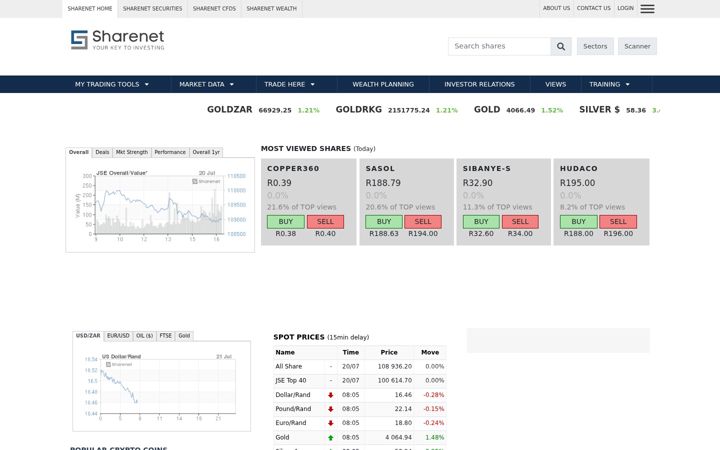Click Gold row in spot prices

[x=360, y=438]
